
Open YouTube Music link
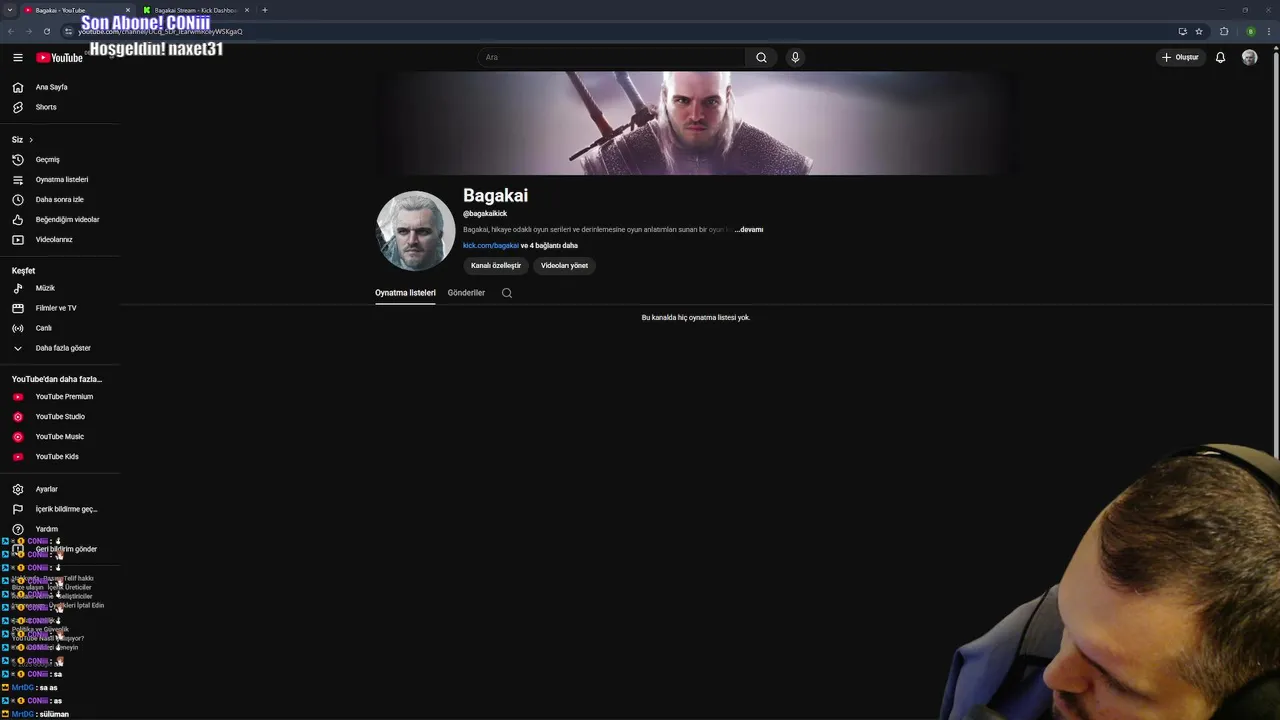pos(60,436)
